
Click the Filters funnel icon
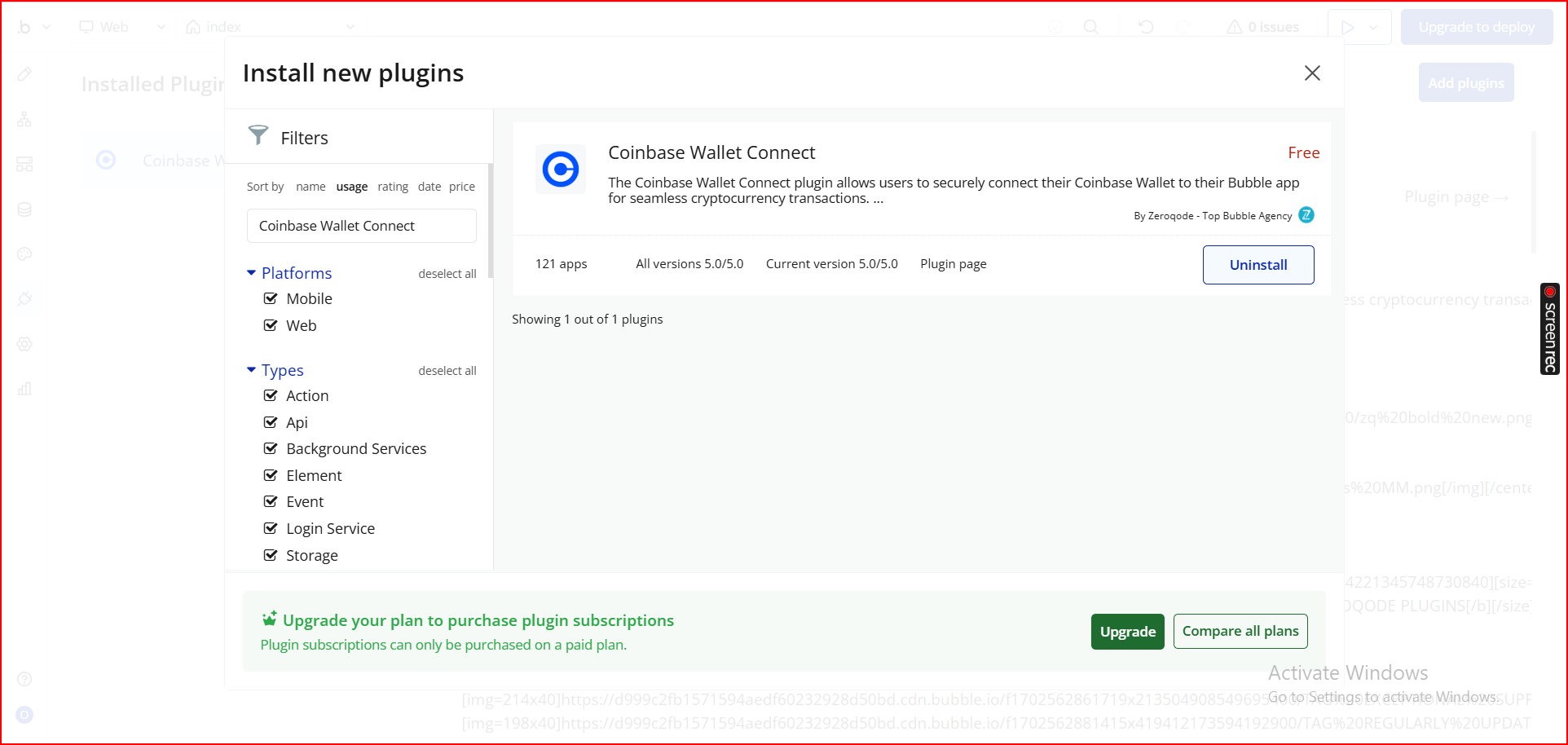pyautogui.click(x=258, y=135)
